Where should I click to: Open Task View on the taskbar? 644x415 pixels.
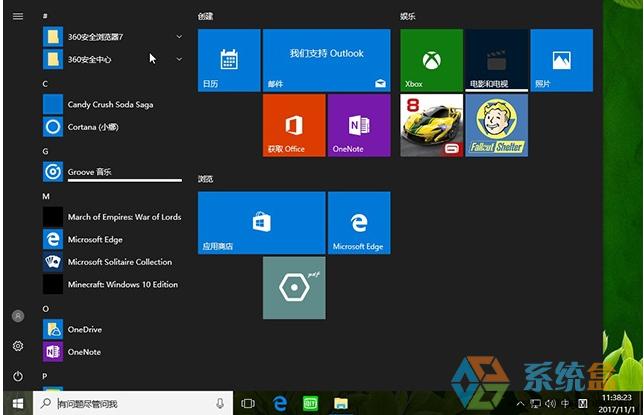pyautogui.click(x=249, y=403)
